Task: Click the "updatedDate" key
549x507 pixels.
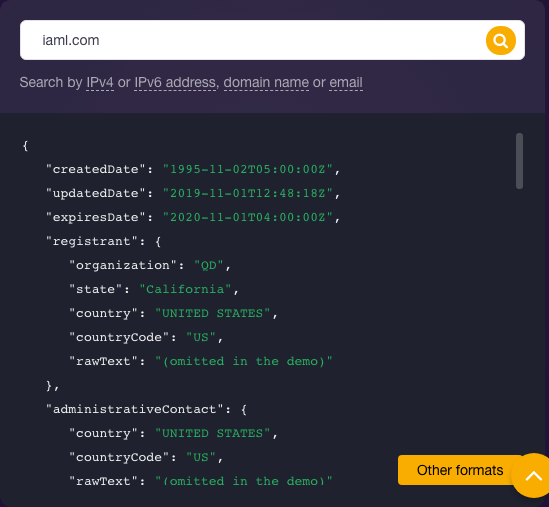Action: pyautogui.click(x=96, y=193)
